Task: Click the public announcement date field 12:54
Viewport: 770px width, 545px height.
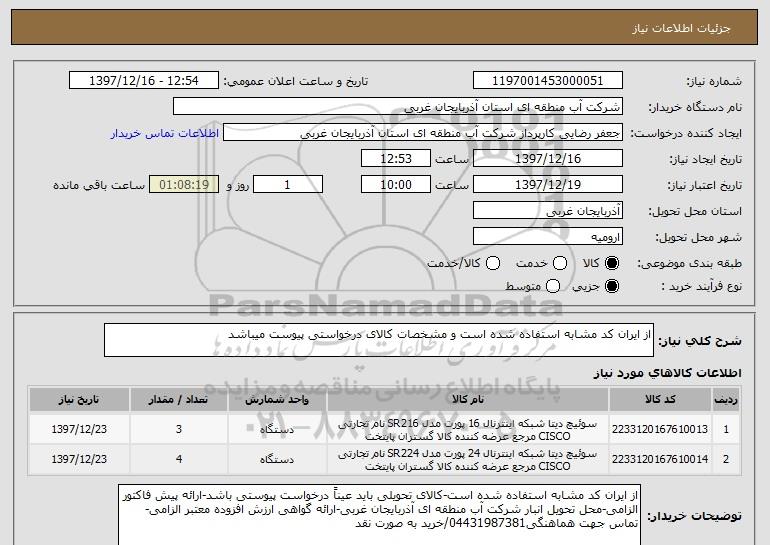Action: [x=144, y=81]
